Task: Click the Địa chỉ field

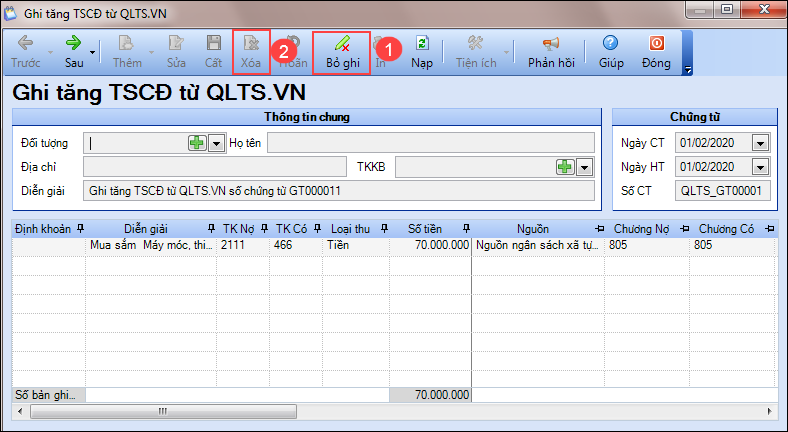Action: click(215, 167)
